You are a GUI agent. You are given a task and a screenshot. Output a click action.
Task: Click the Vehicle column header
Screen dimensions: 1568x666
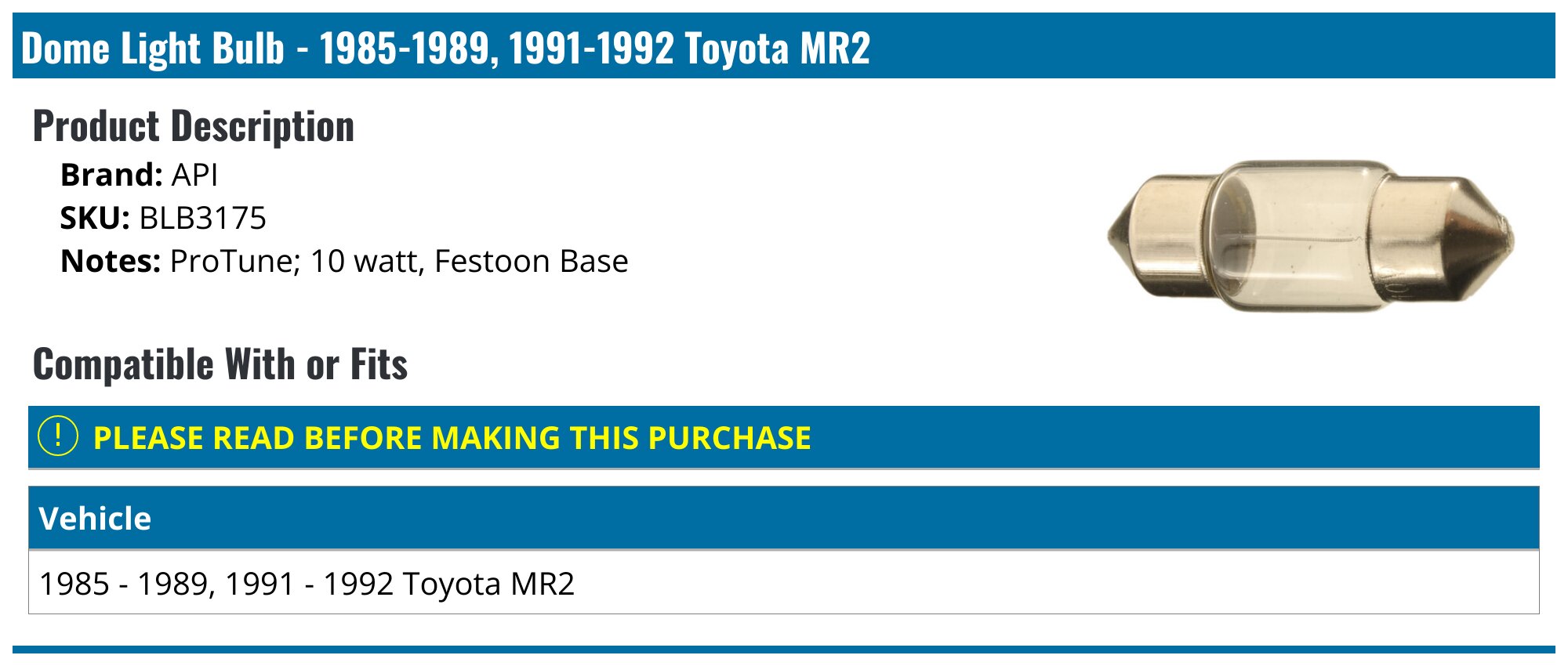[x=95, y=519]
